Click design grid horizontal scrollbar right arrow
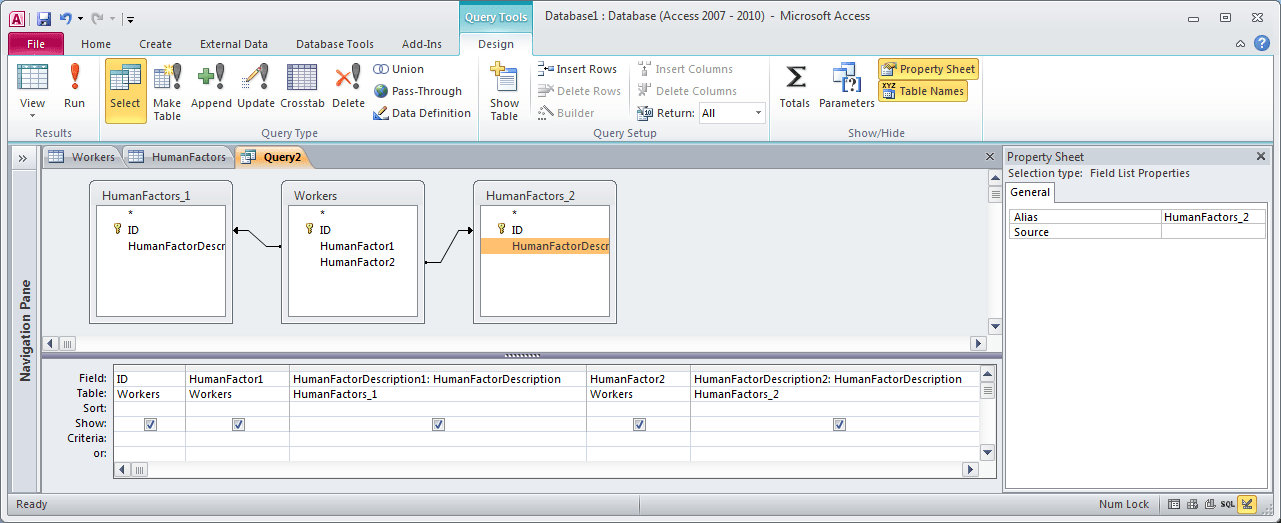The height and width of the screenshot is (523, 1281). (x=969, y=469)
